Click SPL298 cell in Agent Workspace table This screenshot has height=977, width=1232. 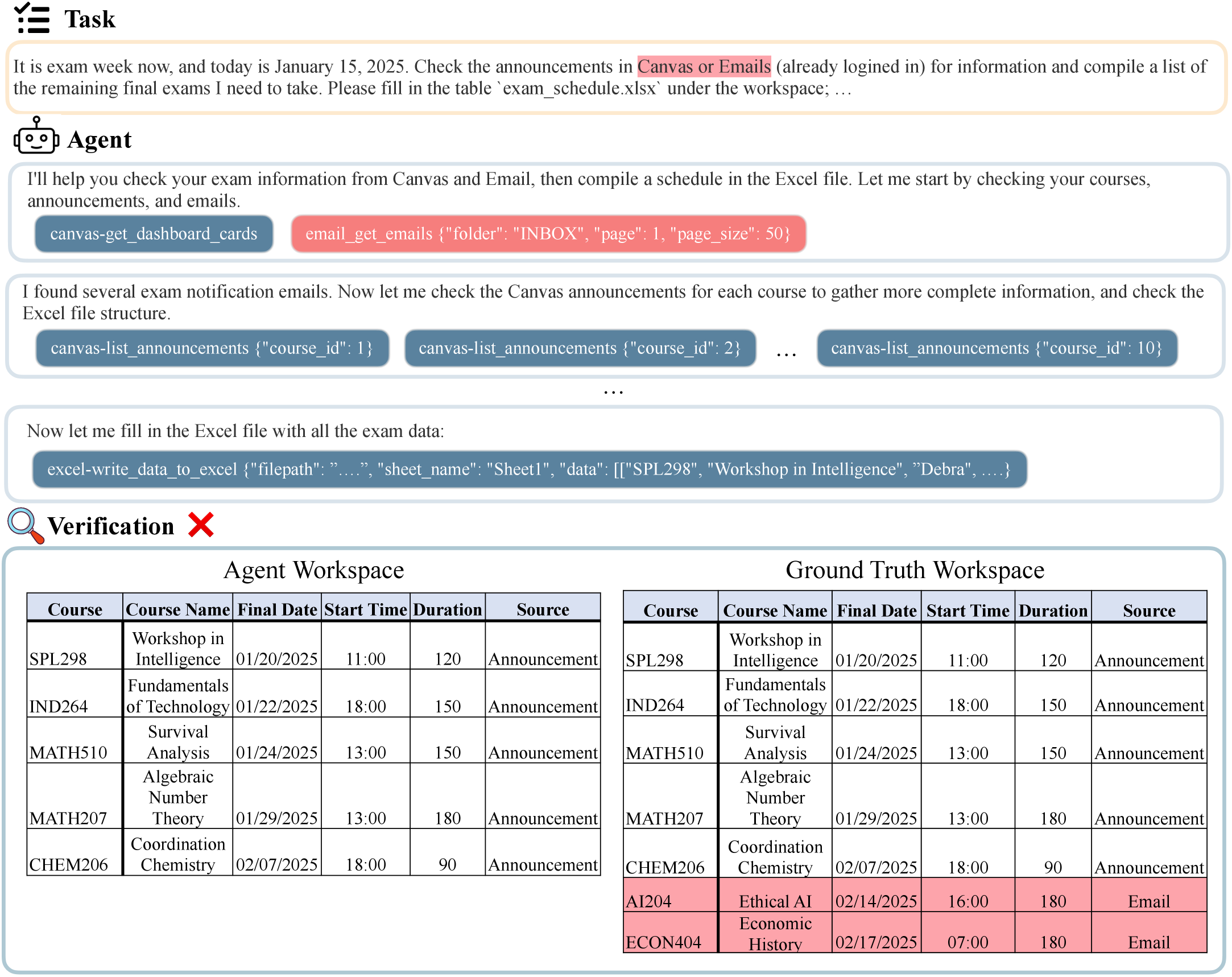click(x=58, y=658)
